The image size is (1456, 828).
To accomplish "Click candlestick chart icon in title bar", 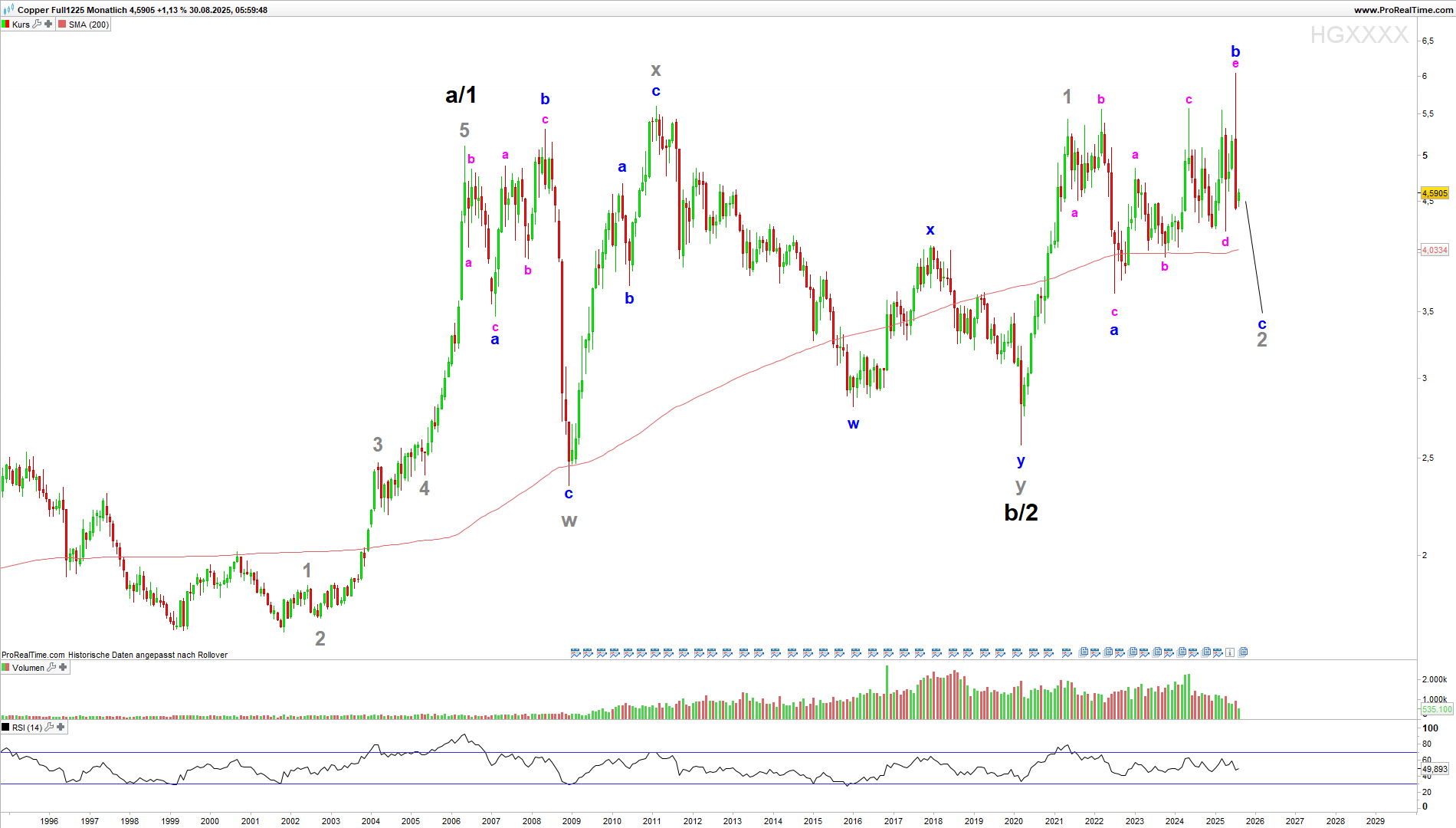I will tap(8, 10).
